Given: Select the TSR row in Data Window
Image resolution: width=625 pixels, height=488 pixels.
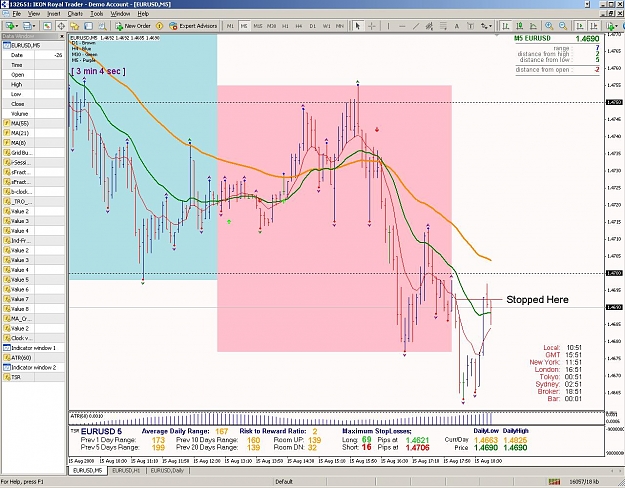Looking at the screenshot, I should click(33, 377).
